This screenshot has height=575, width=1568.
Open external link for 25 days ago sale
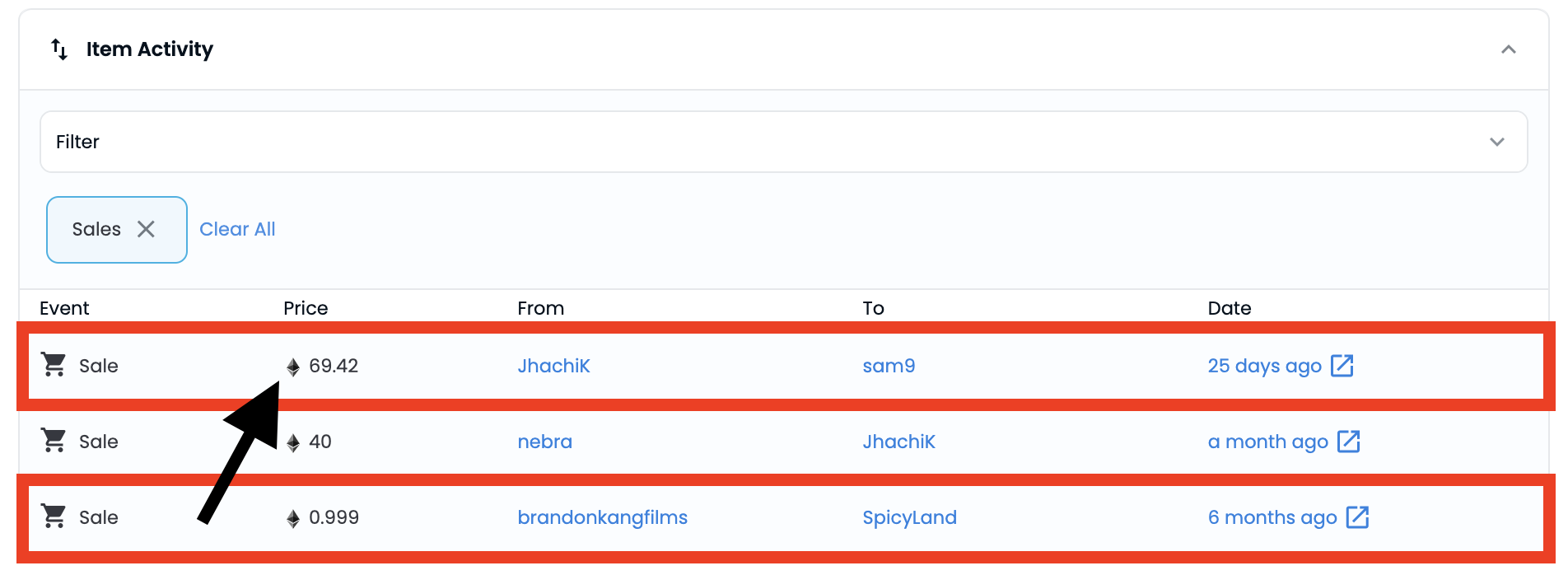point(1342,365)
